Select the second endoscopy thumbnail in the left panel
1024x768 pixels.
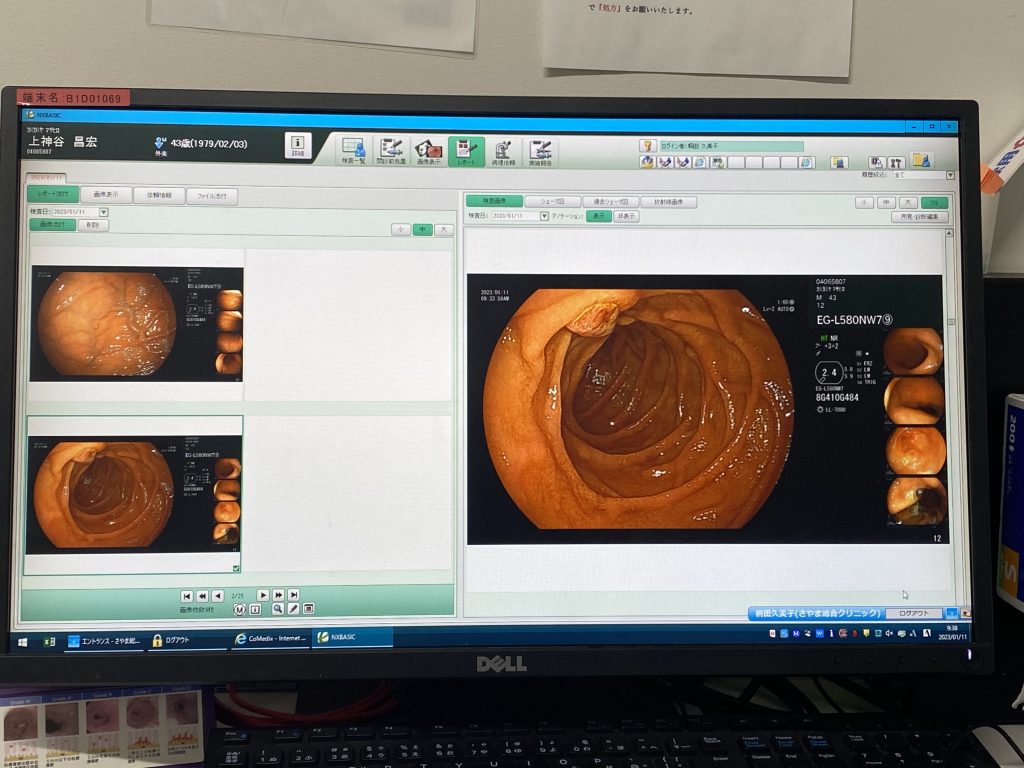[133, 495]
